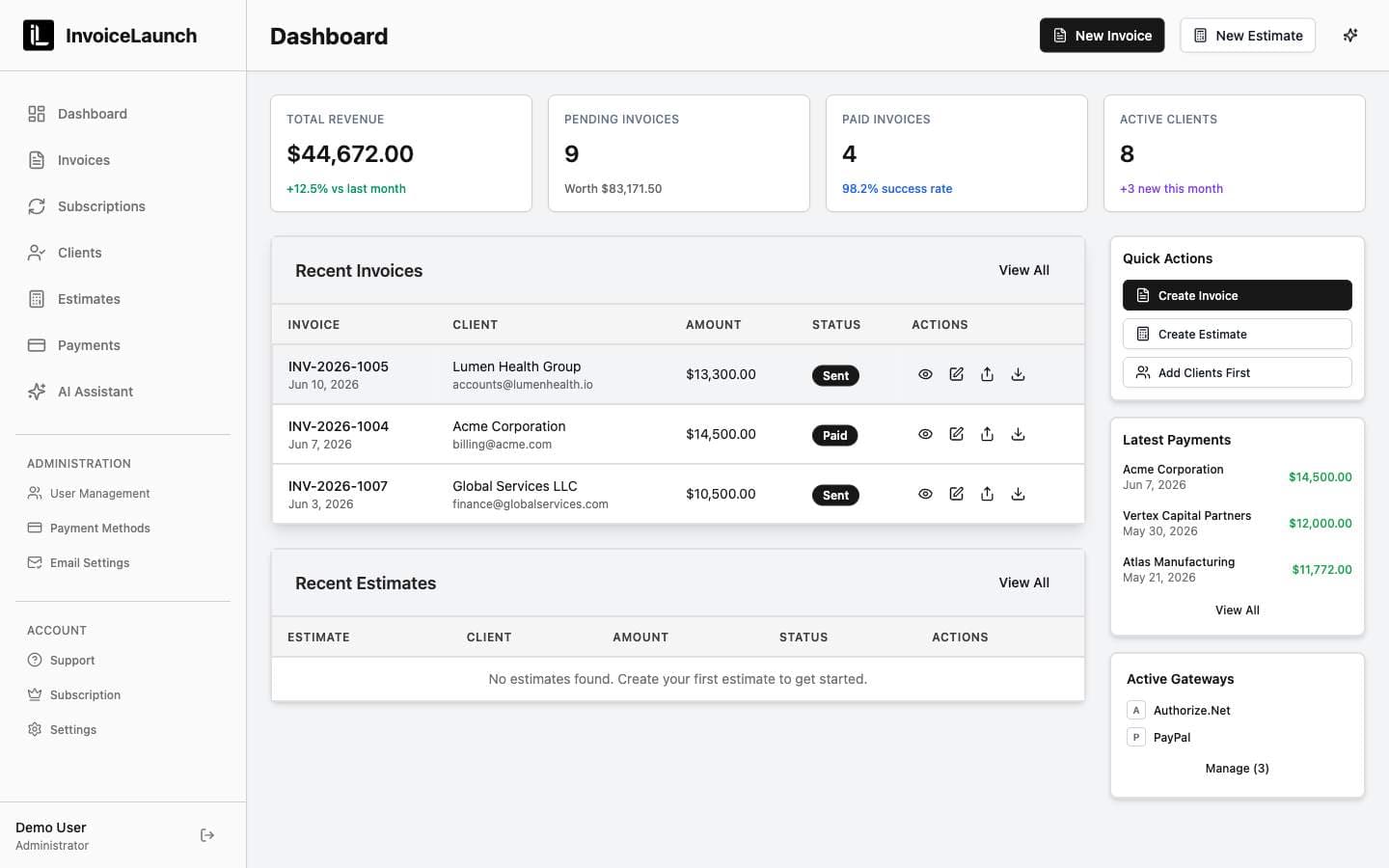The image size is (1389, 868).
Task: Navigate to Clients in the sidebar
Action: [123, 253]
